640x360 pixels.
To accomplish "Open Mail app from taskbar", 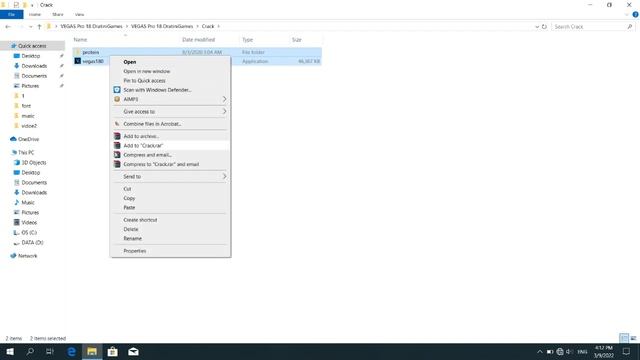I will click(133, 351).
